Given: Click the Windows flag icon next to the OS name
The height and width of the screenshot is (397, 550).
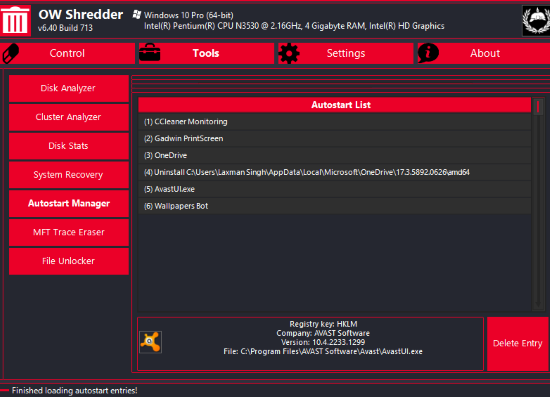Looking at the screenshot, I should (137, 14).
